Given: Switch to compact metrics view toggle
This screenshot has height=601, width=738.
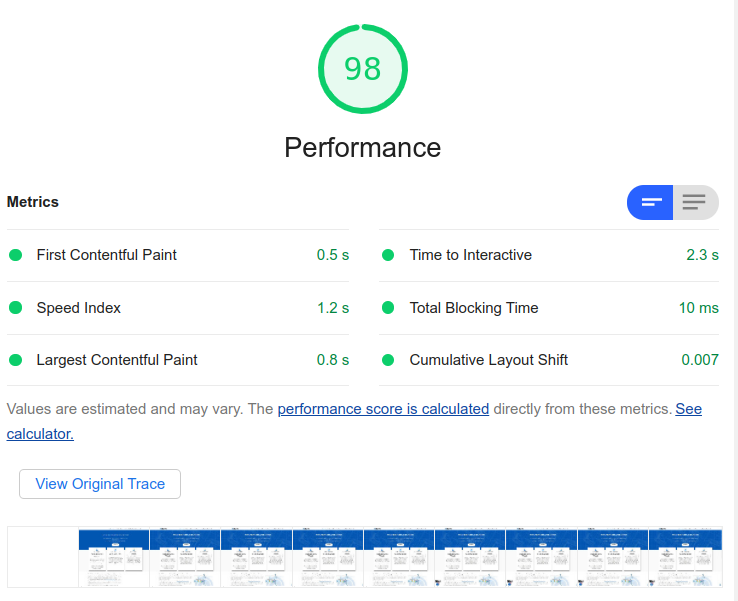Looking at the screenshot, I should coord(650,202).
